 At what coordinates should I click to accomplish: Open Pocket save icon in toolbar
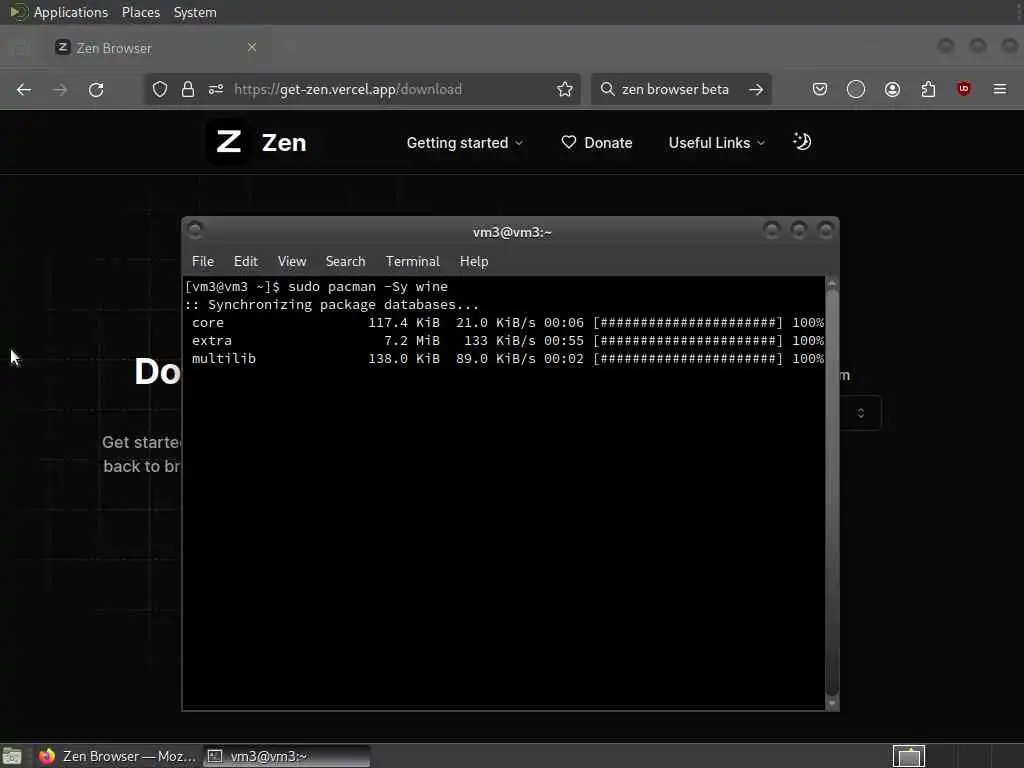tap(820, 89)
